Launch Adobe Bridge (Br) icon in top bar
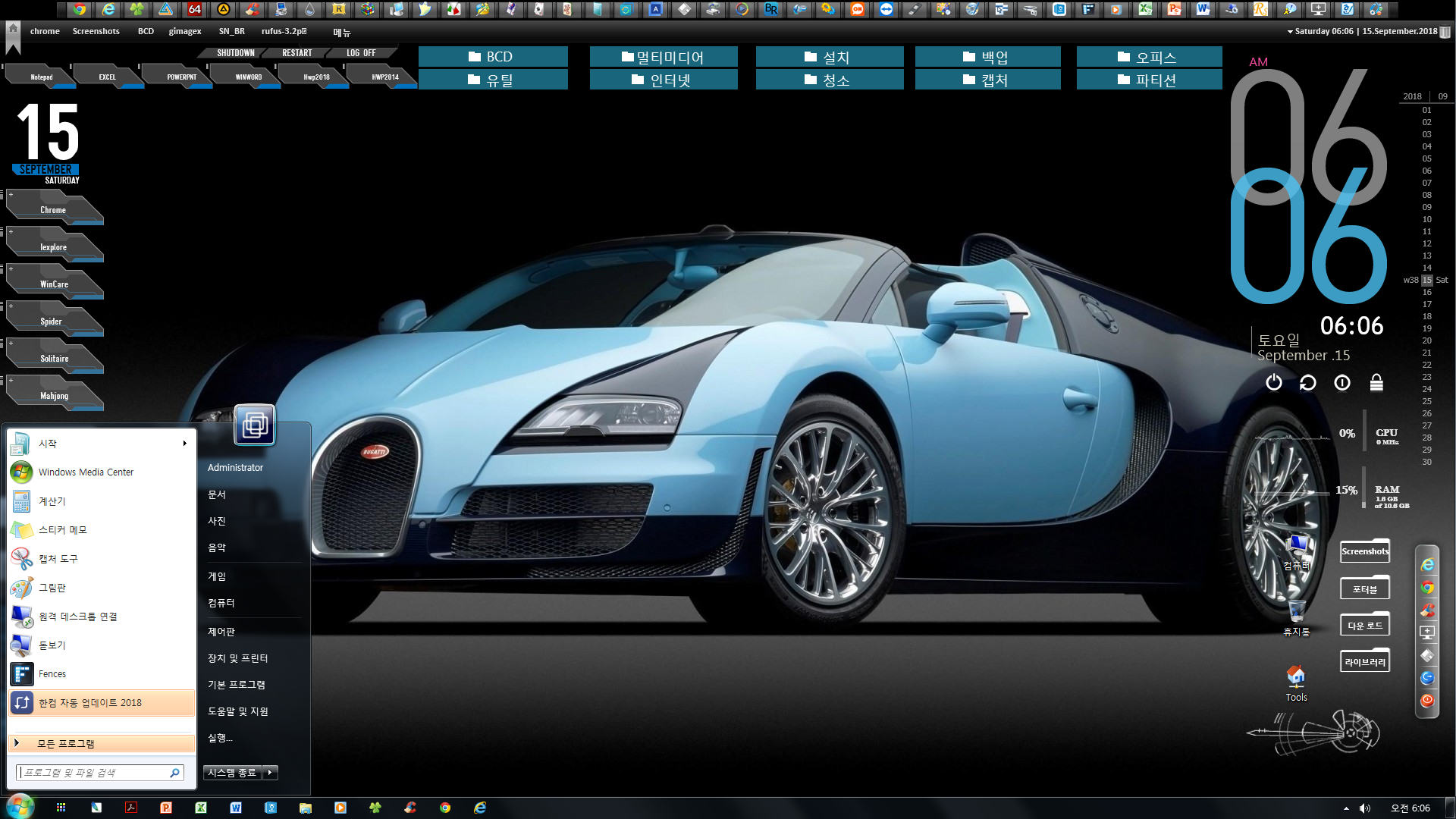 coord(770,10)
